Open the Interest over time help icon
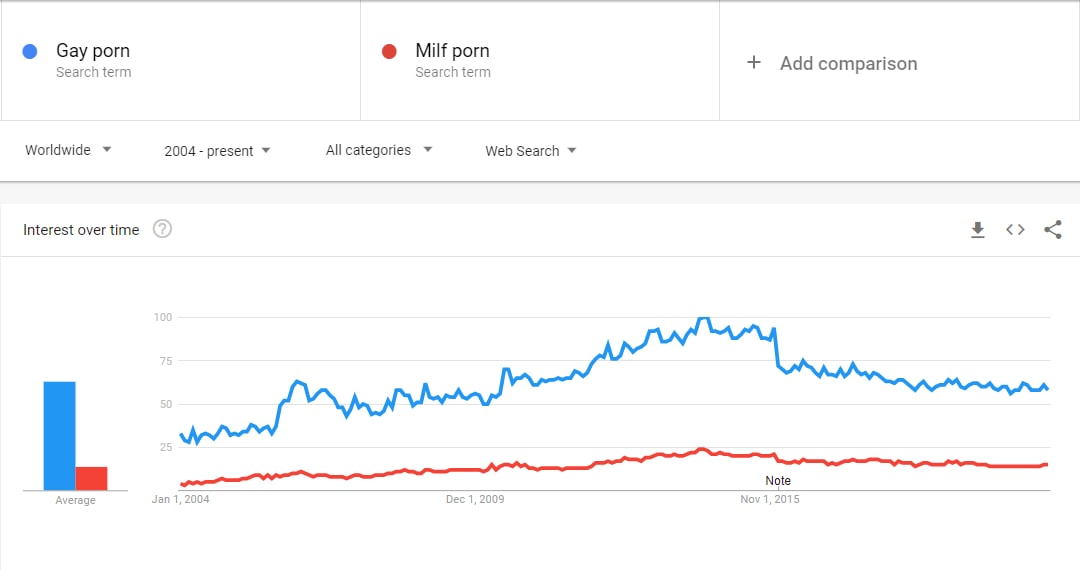This screenshot has height=570, width=1080. (x=163, y=229)
